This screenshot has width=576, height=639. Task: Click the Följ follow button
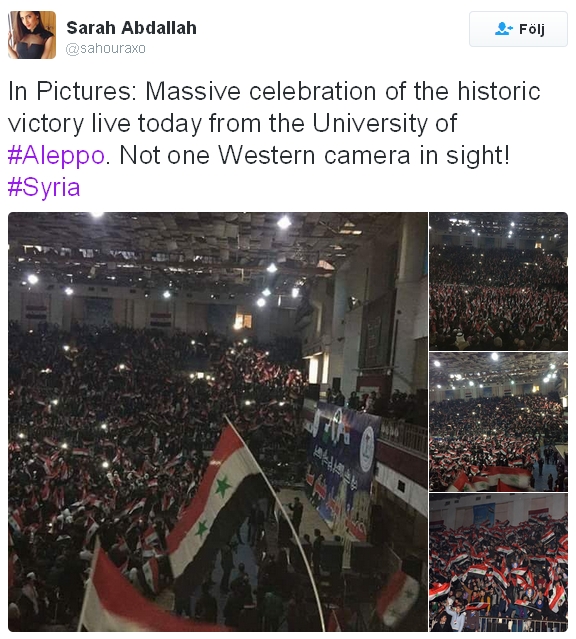tap(518, 29)
